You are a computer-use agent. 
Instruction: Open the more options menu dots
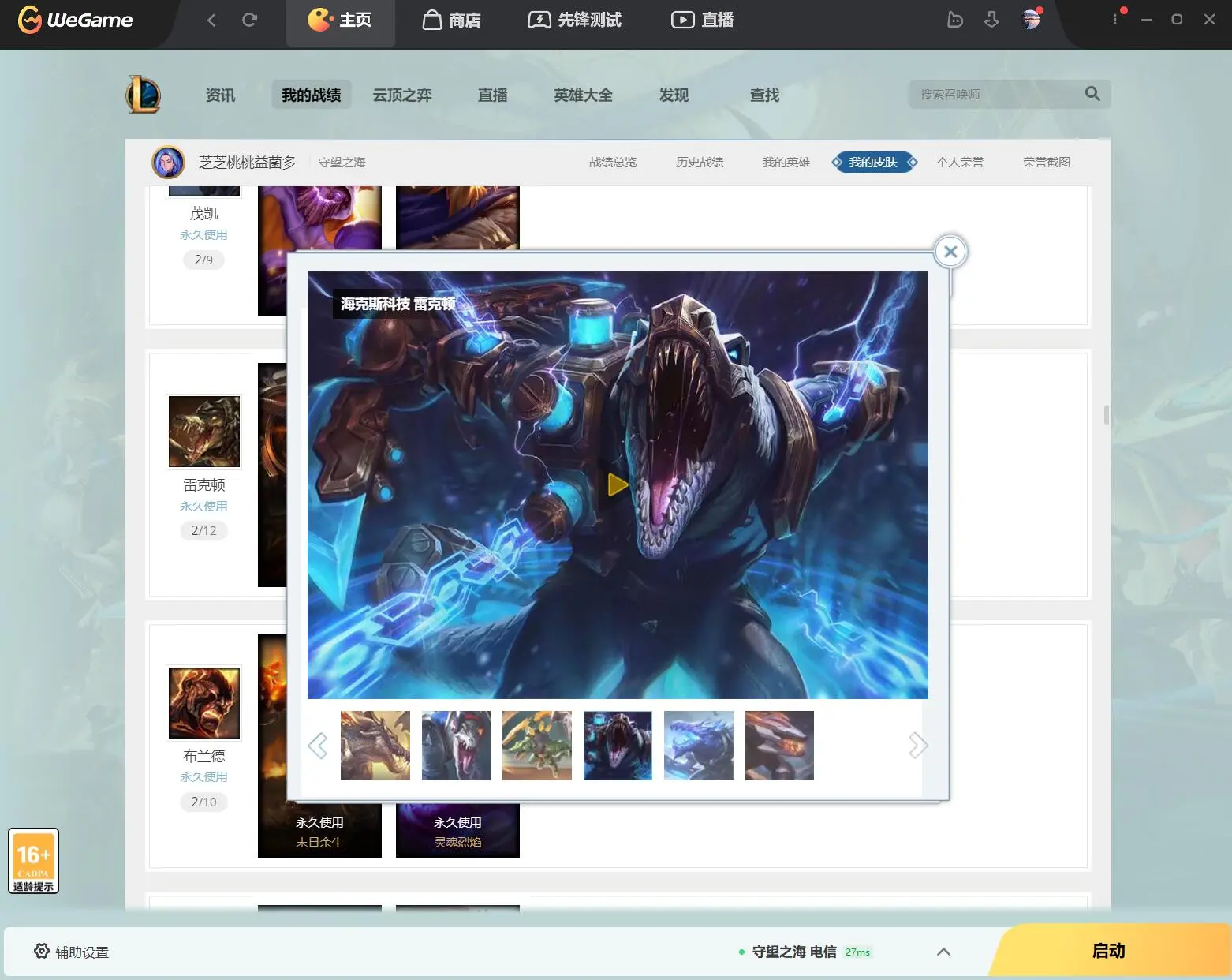pyautogui.click(x=1114, y=19)
